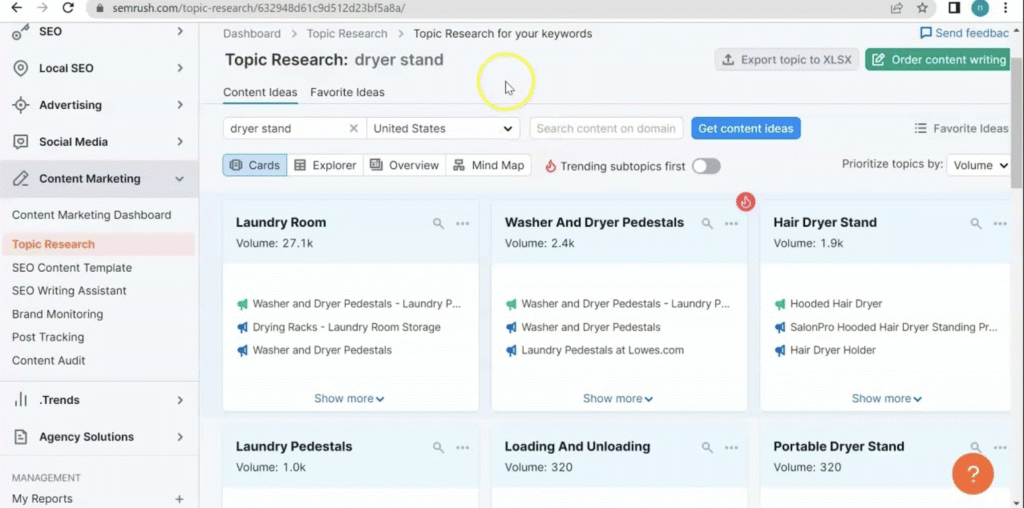Select the Cards view

255,165
